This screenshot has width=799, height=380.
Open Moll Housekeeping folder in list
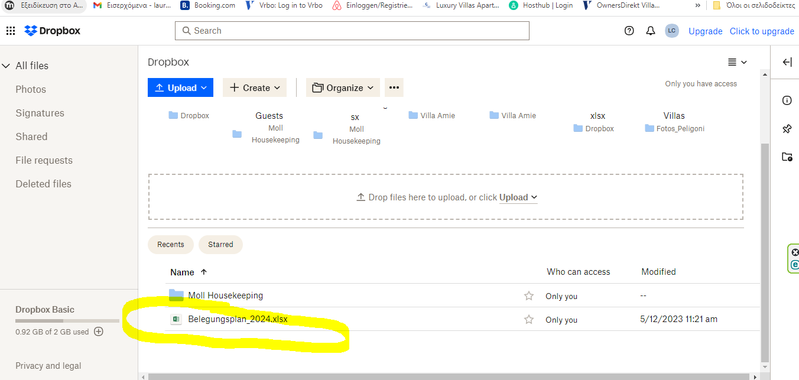(226, 295)
